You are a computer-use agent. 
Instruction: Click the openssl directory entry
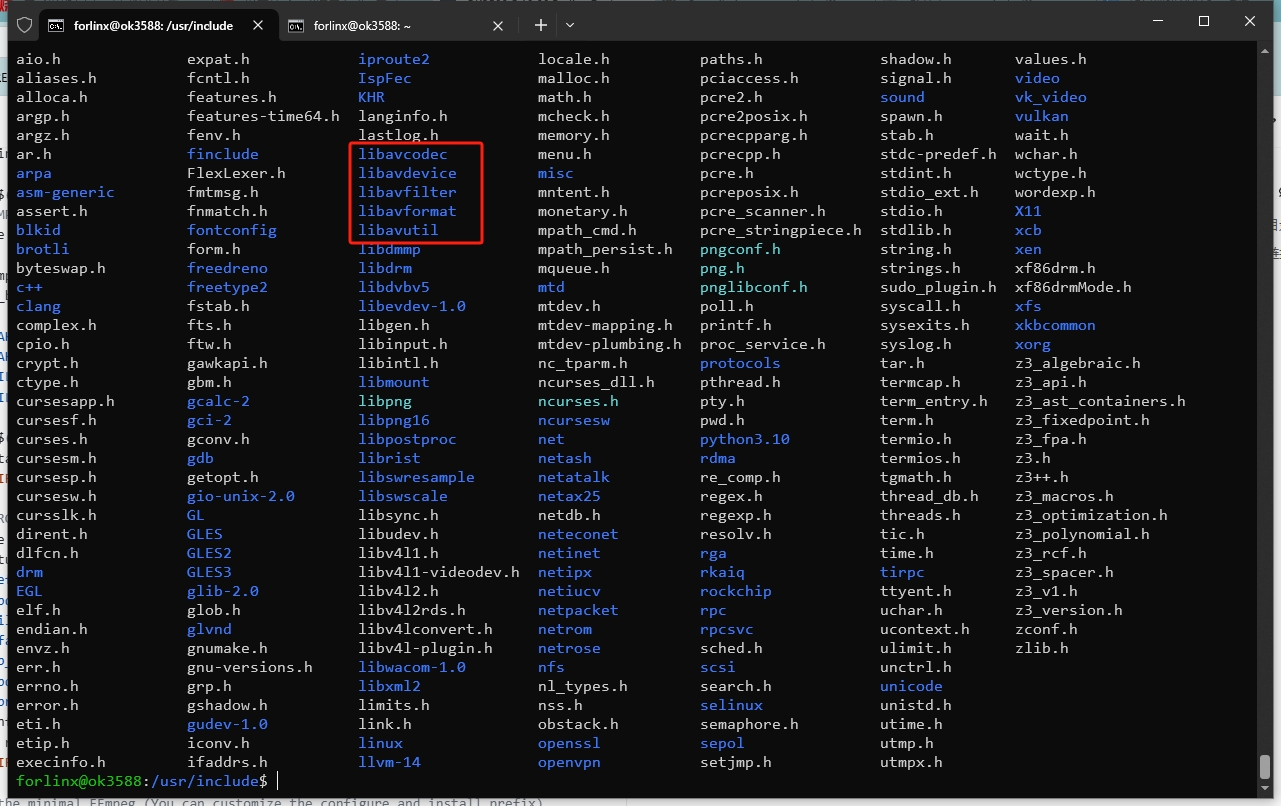569,743
